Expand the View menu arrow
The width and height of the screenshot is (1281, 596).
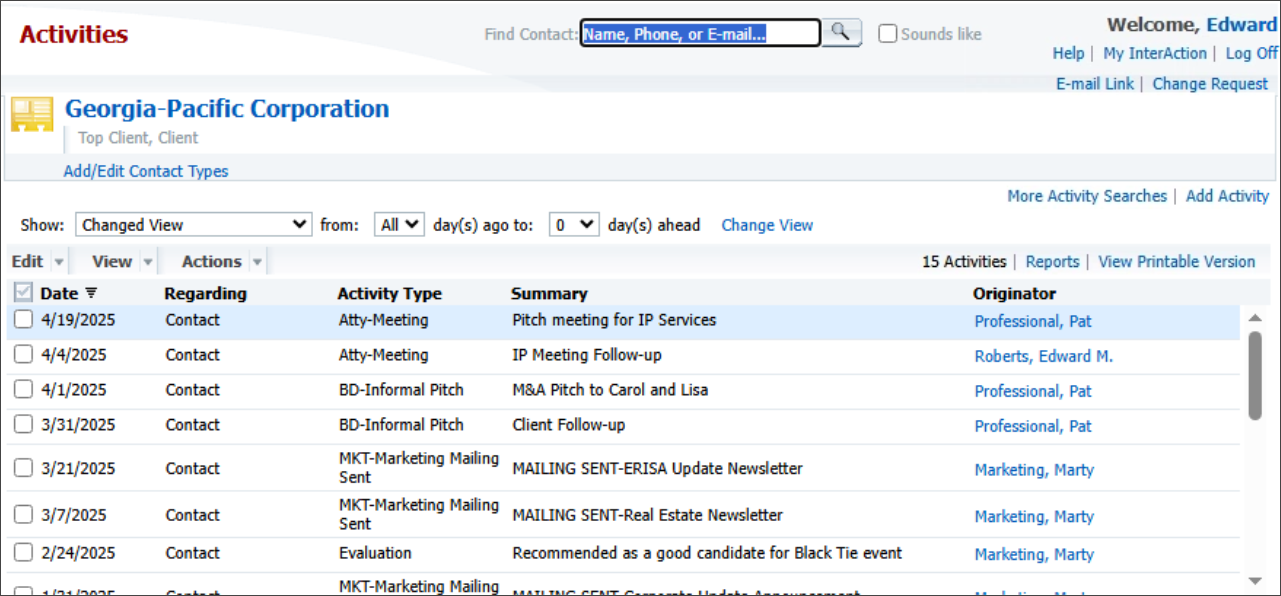point(148,262)
